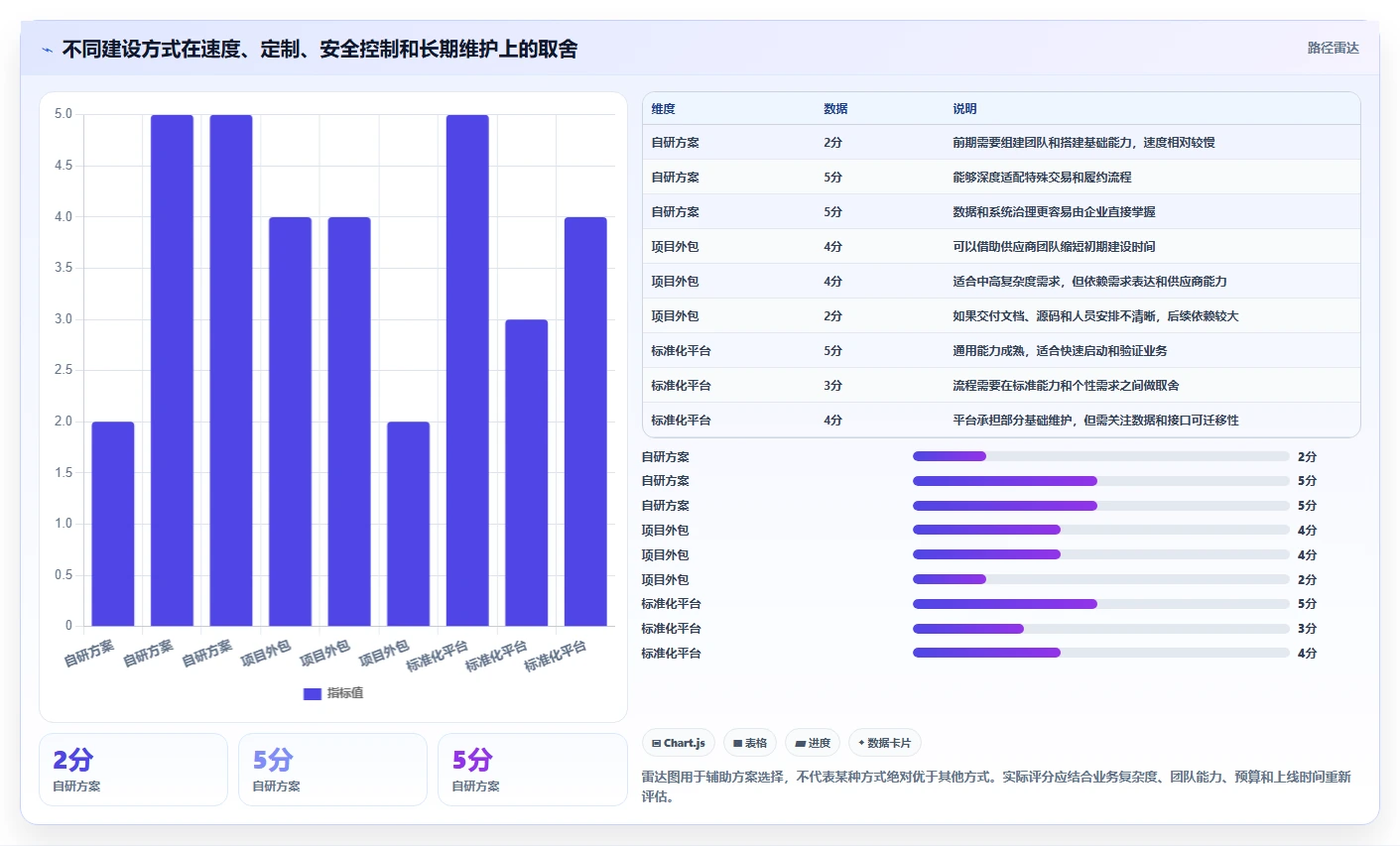Select the row 平台承担部分基础维护

[x=1001, y=420]
